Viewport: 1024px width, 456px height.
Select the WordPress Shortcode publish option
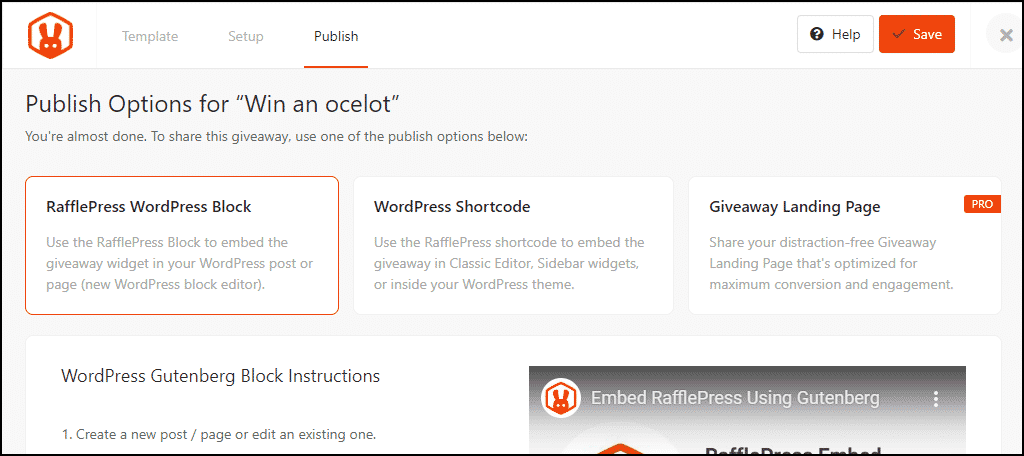513,246
